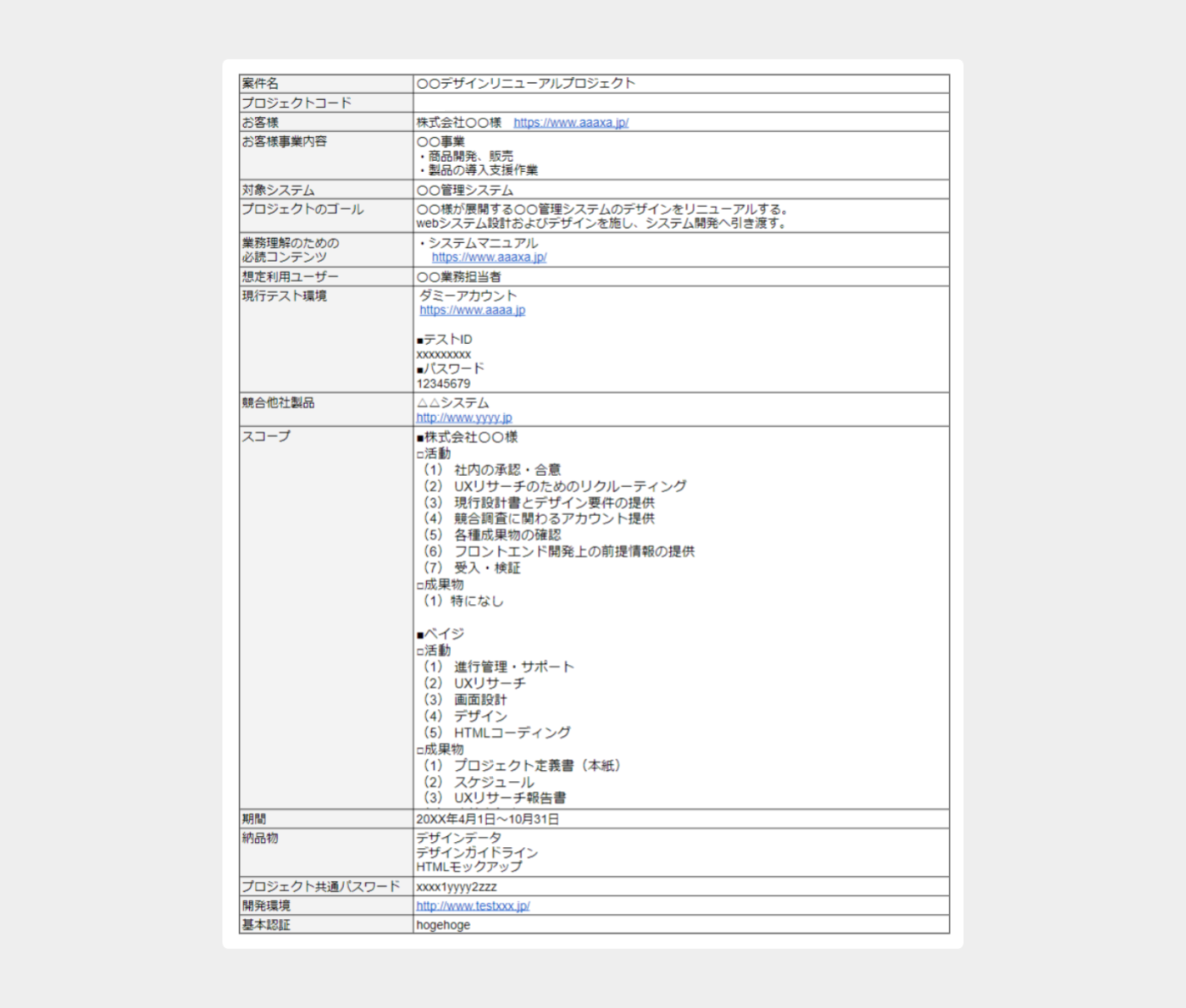
Task: Select the 想定利用ユーザー label
Action: (290, 277)
